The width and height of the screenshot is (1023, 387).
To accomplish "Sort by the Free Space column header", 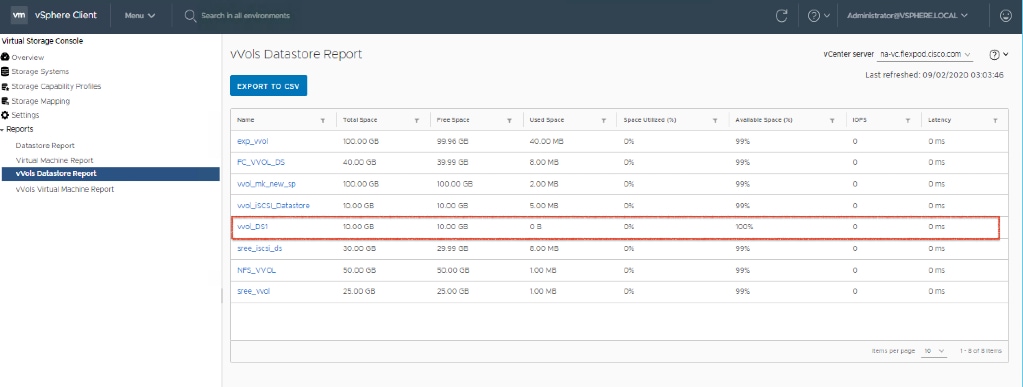I will pos(453,121).
